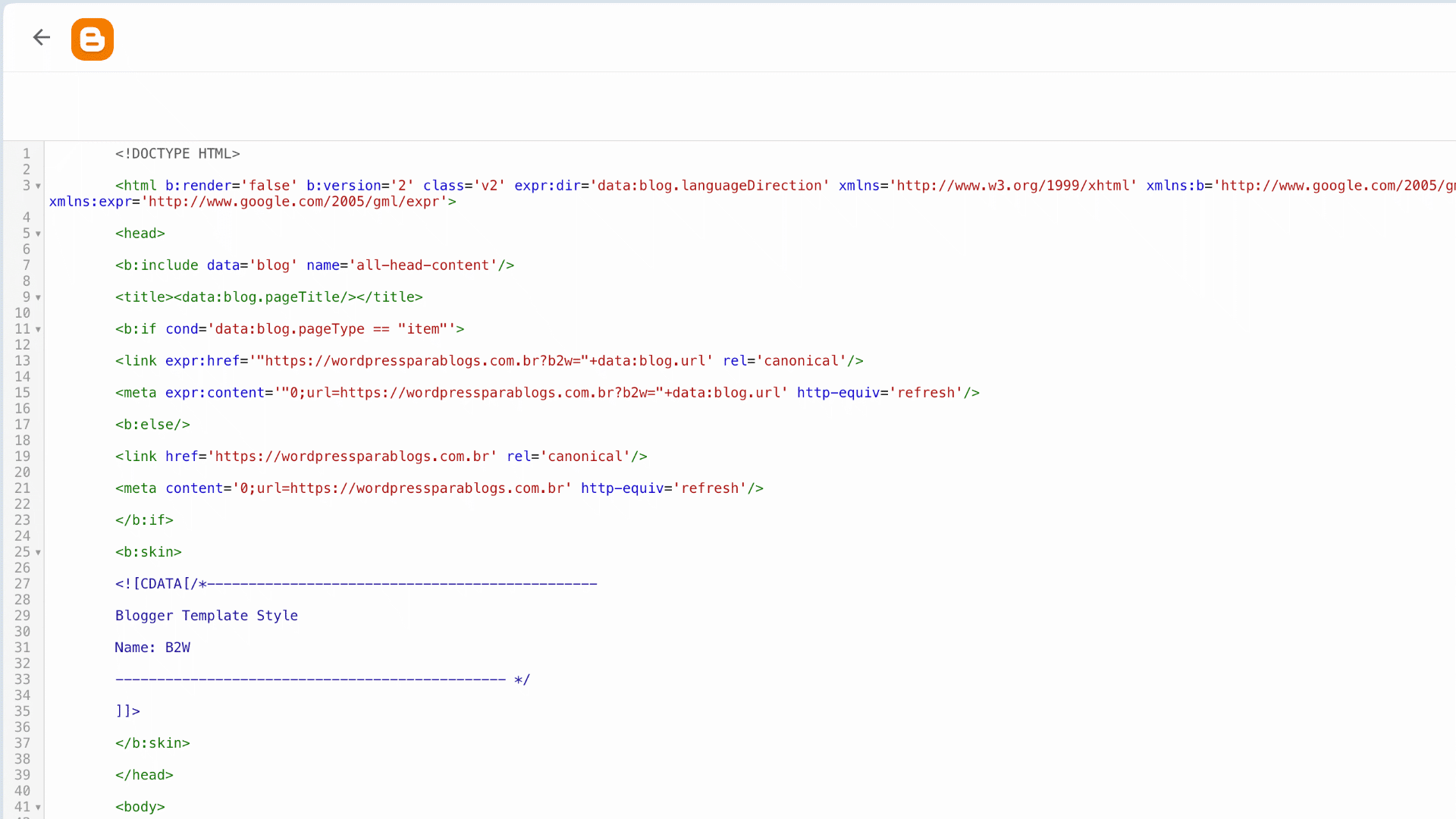Fold the title tag on line 9
The width and height of the screenshot is (1456, 819).
[38, 298]
